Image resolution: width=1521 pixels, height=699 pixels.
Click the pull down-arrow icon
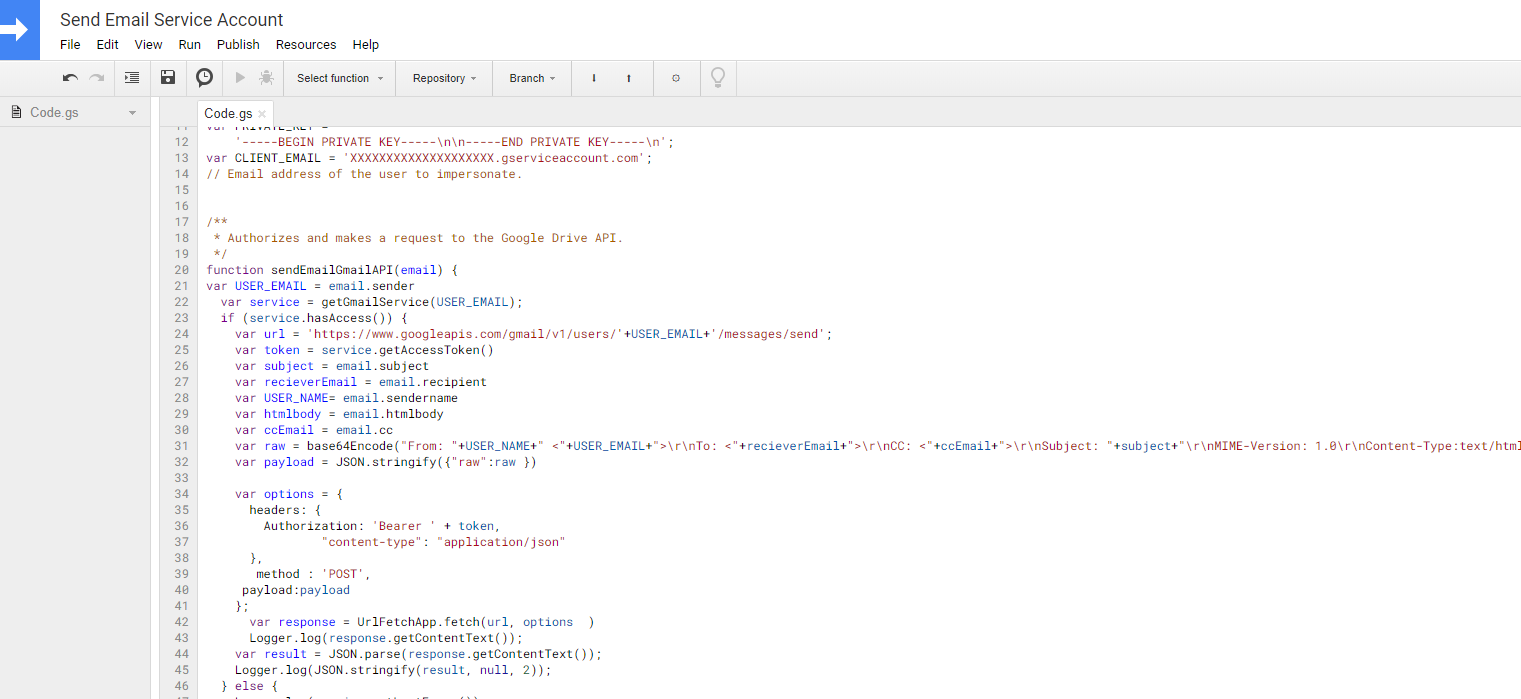[594, 78]
